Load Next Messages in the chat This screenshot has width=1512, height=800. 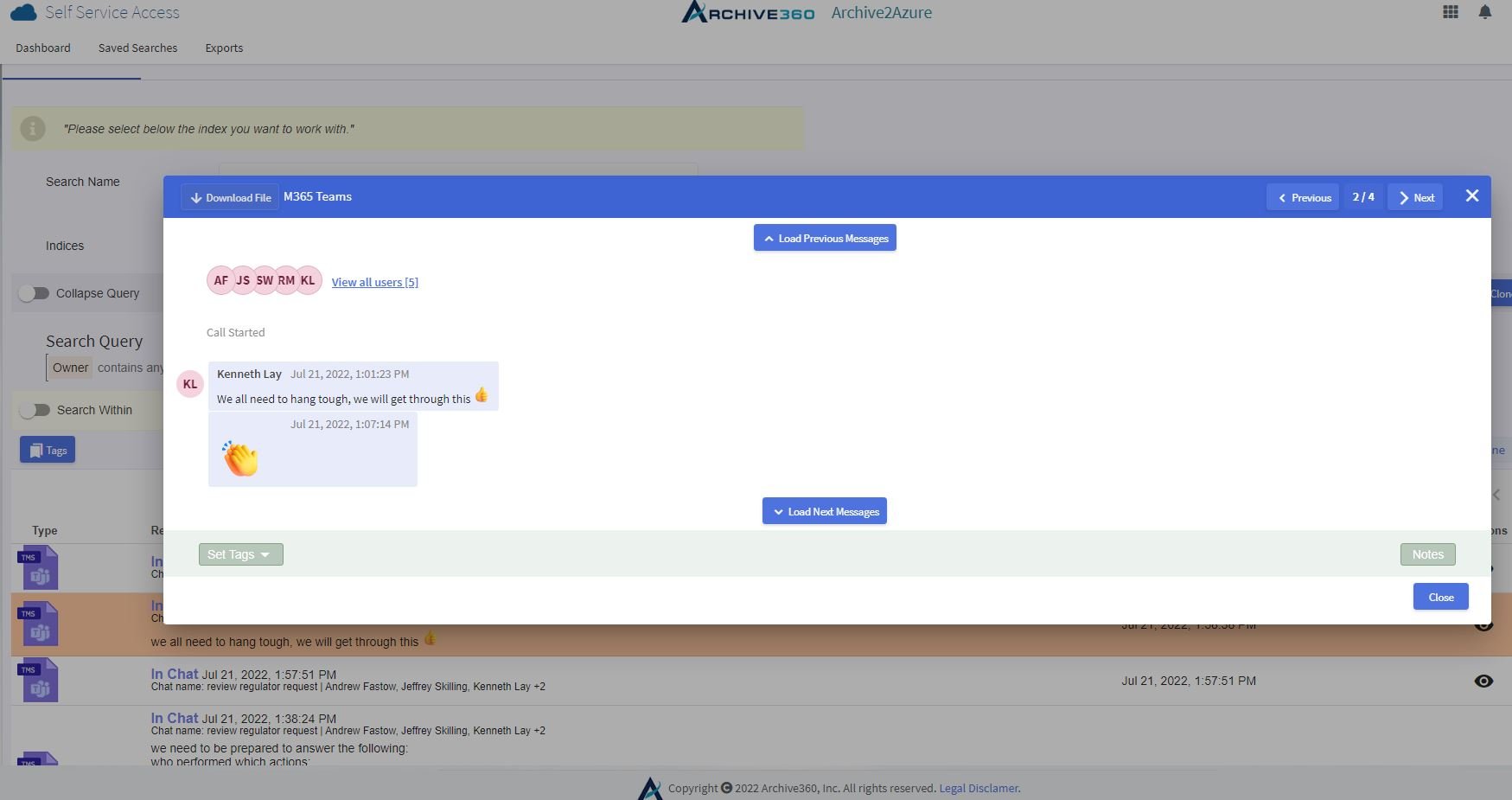click(x=825, y=511)
